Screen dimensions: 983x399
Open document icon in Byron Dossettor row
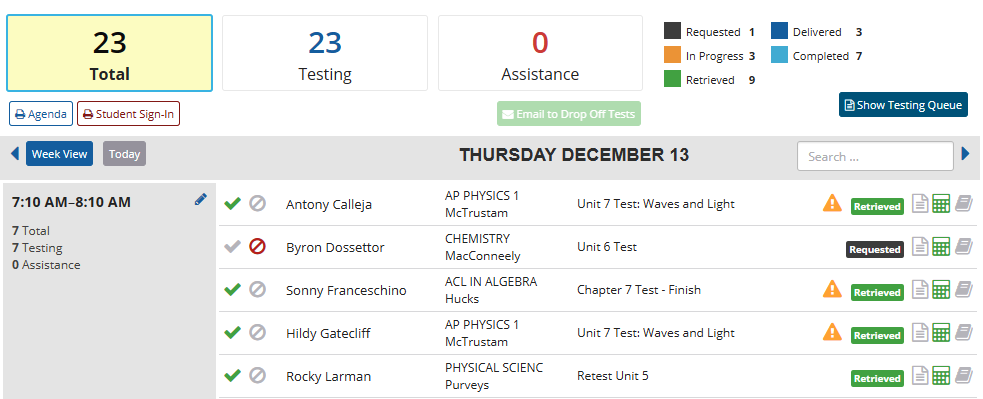pos(920,247)
